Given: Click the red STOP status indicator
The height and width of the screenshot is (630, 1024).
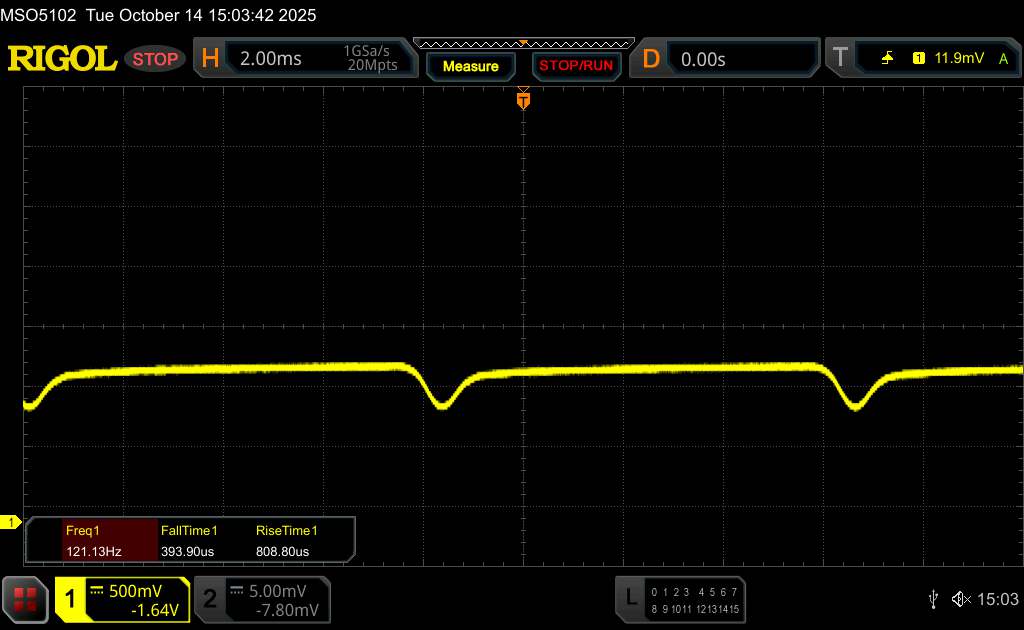Looking at the screenshot, I should point(156,59).
